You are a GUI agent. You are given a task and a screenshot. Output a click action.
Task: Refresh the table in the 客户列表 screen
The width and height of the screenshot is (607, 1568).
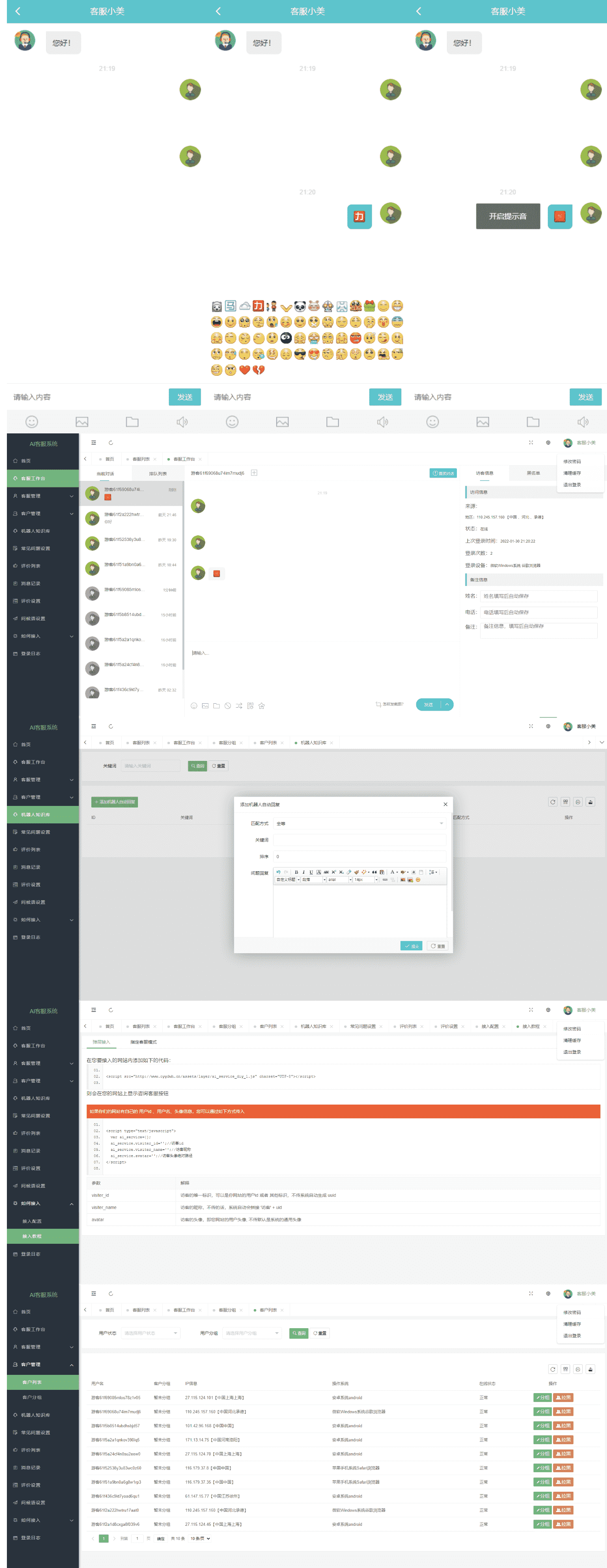[552, 1369]
